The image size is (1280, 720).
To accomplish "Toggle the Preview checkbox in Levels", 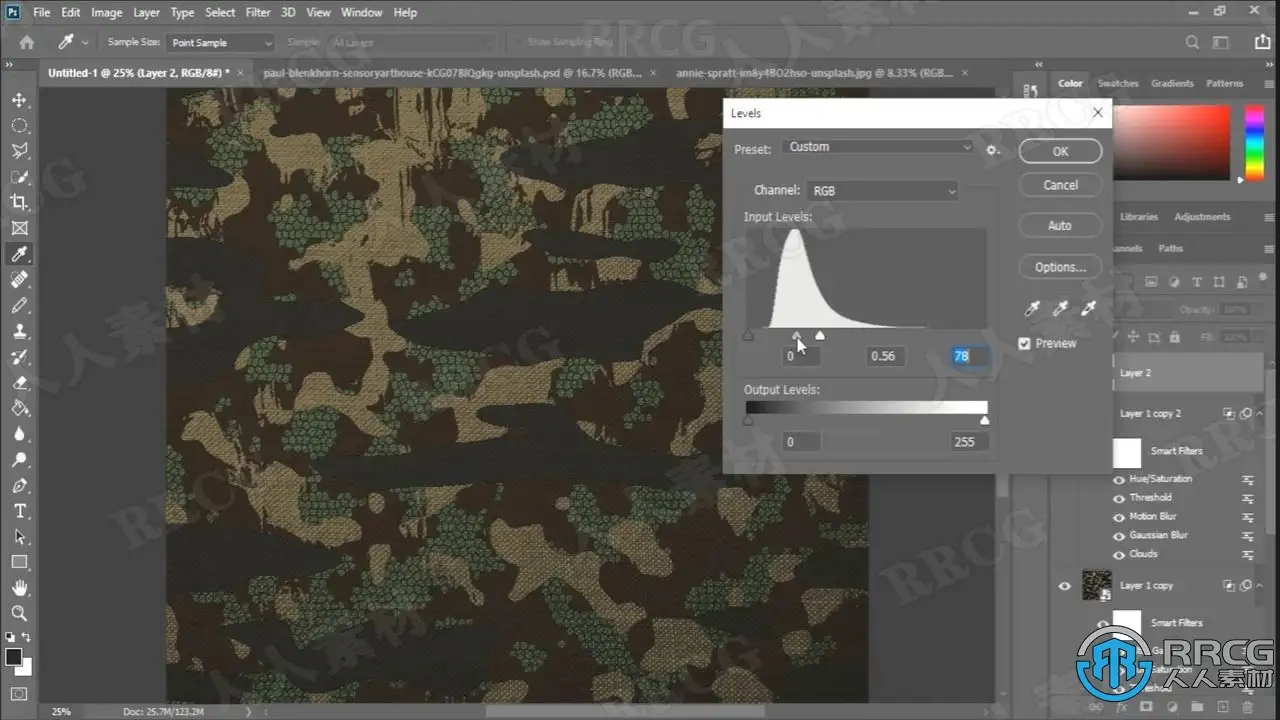I will point(1024,343).
